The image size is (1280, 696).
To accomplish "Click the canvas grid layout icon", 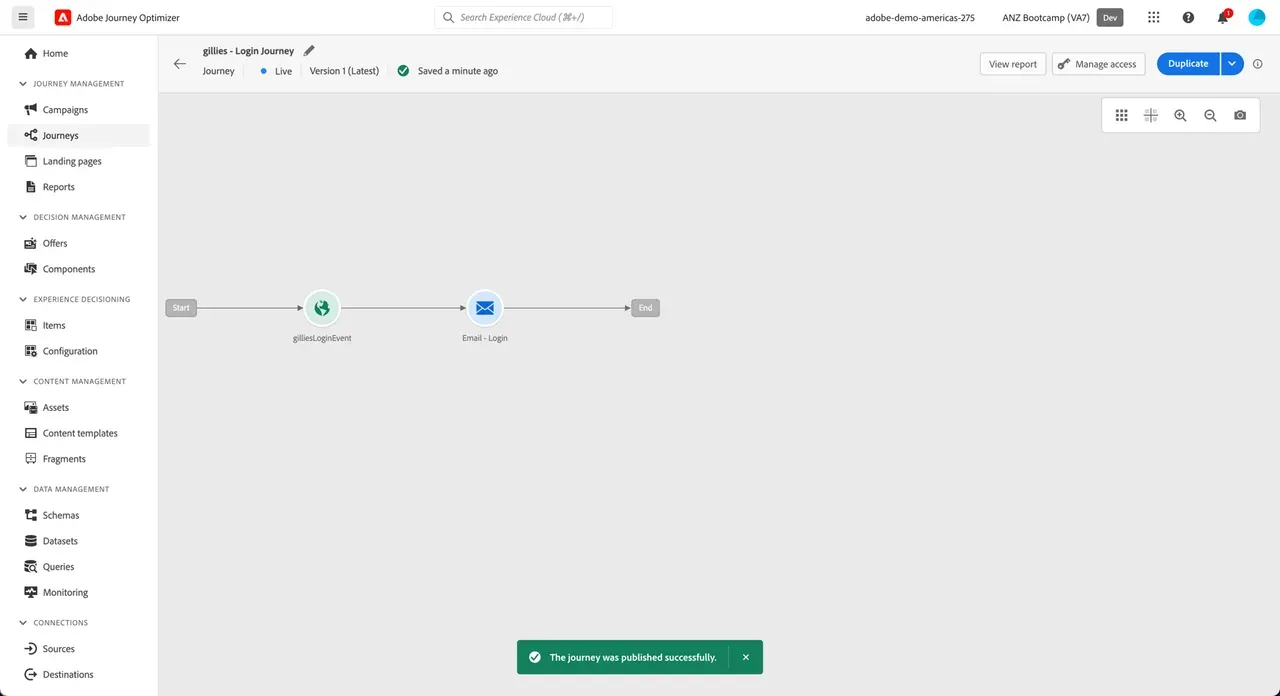I will pos(1122,116).
